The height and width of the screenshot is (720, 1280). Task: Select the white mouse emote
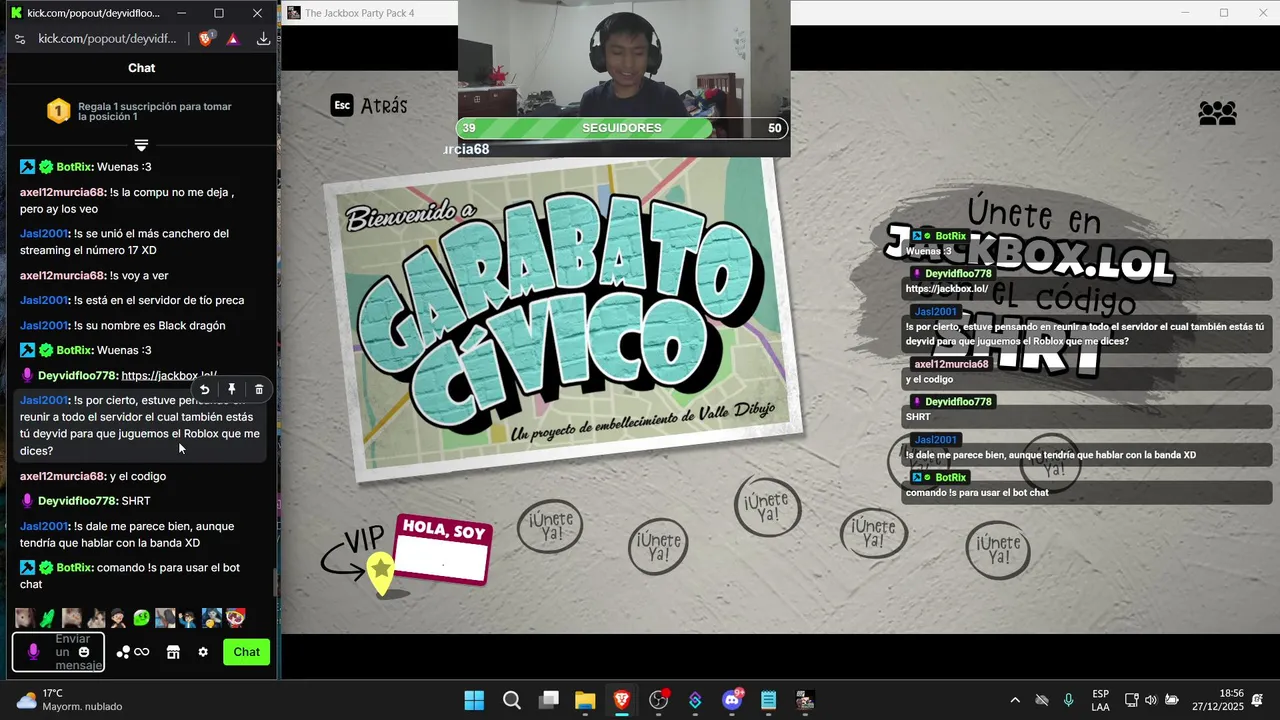[x=24, y=618]
